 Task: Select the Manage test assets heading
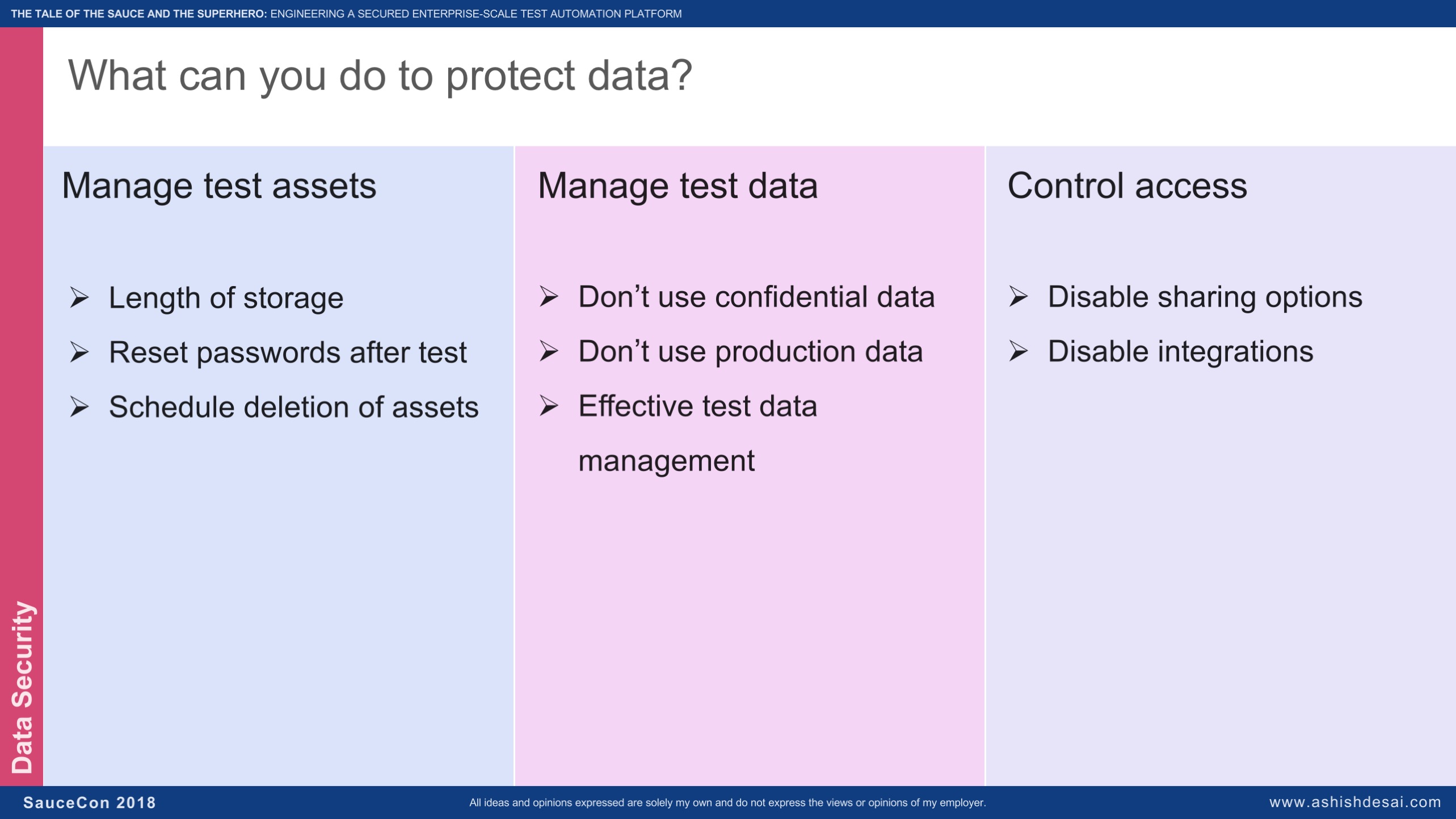click(219, 186)
